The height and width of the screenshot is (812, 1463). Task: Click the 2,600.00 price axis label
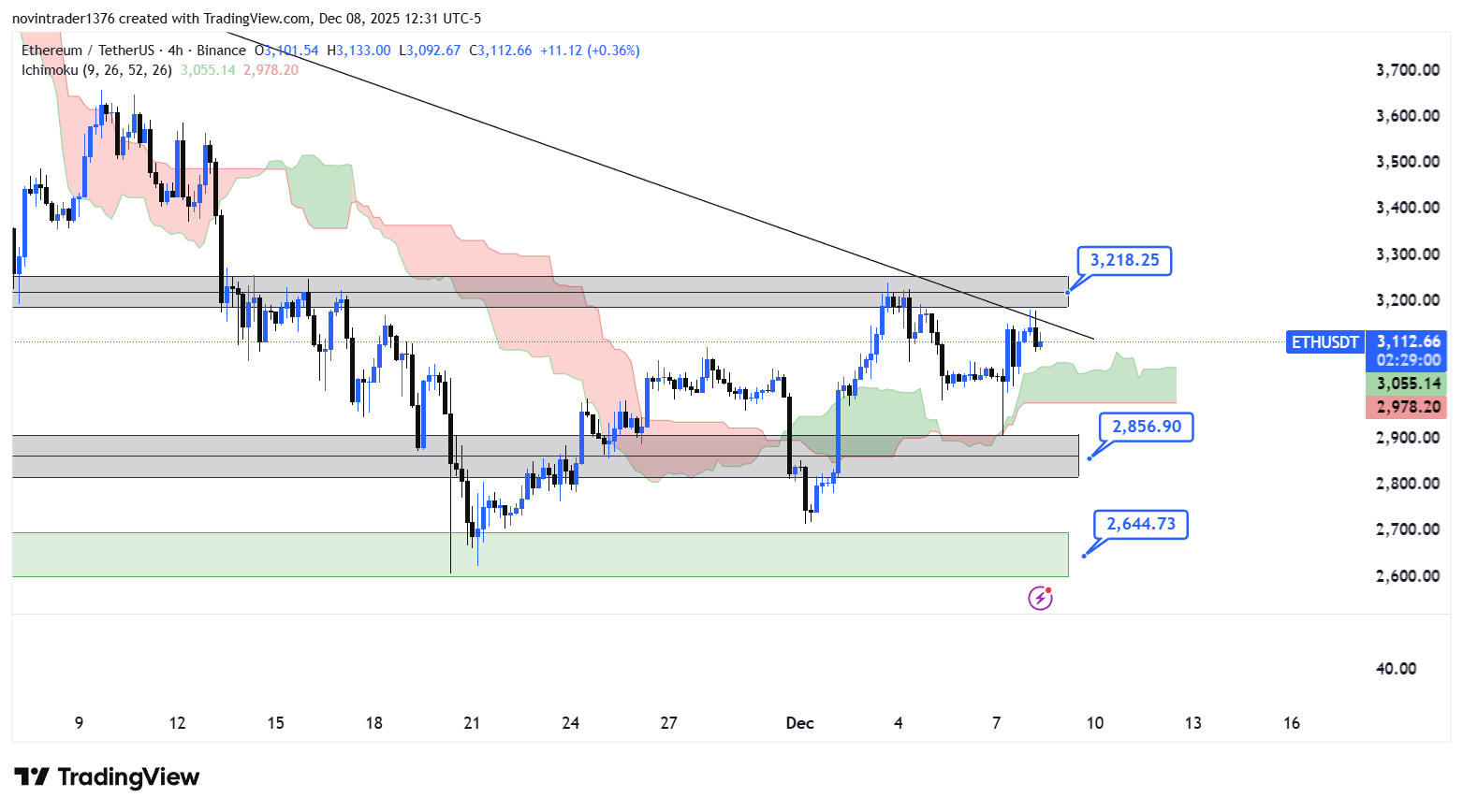tap(1407, 576)
